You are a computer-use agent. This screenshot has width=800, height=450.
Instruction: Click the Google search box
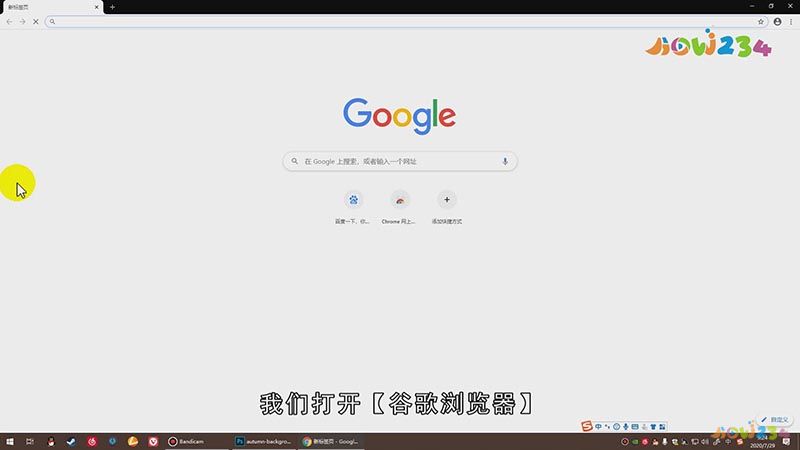click(x=400, y=161)
